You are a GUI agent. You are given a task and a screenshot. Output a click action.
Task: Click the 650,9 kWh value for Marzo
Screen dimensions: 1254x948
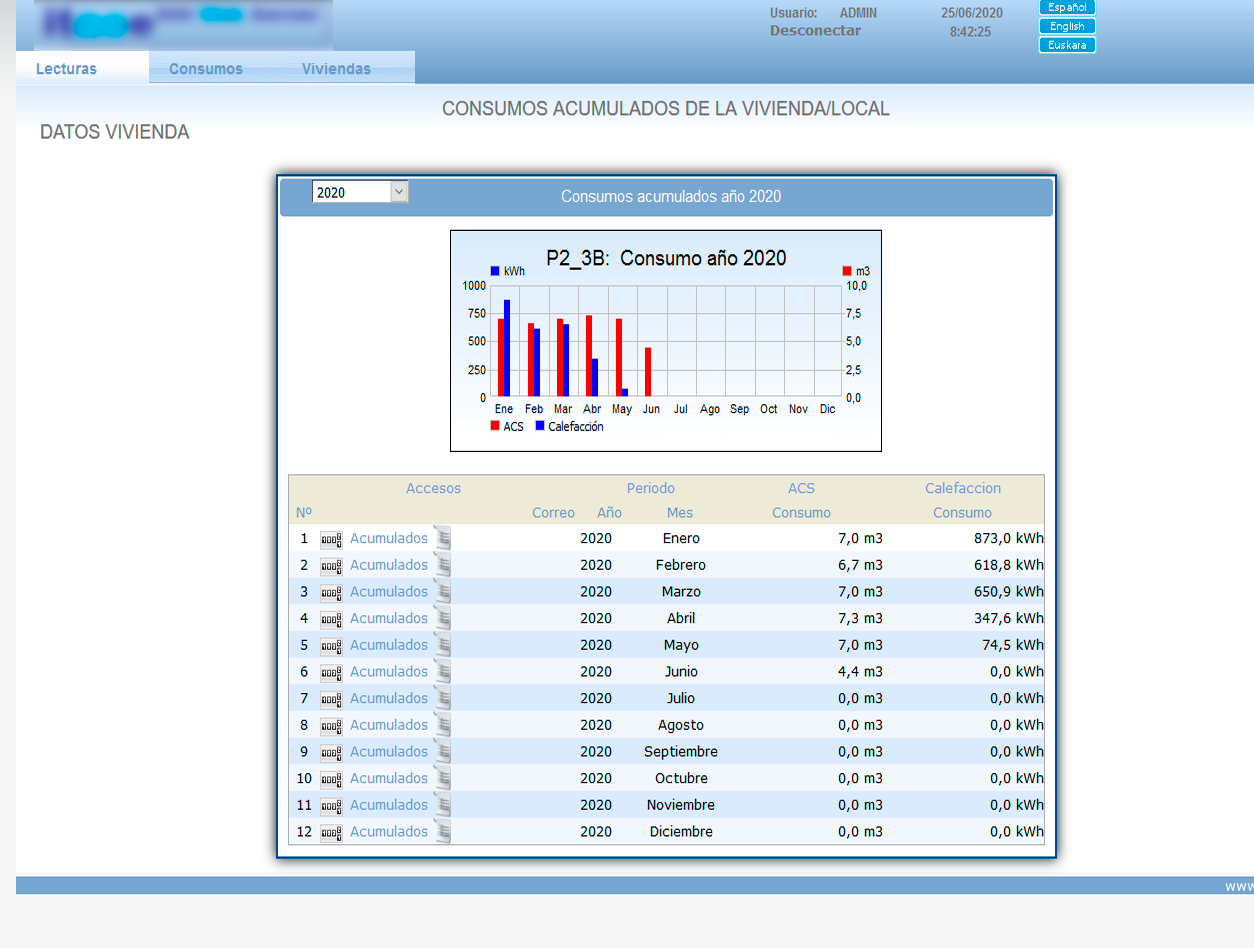[x=1009, y=592]
